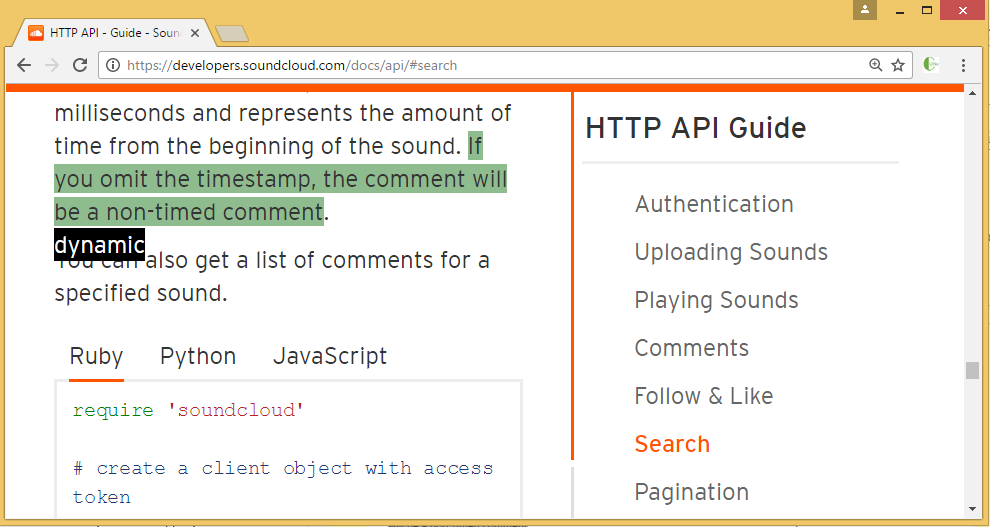Switch to the Ruby code tab
The width and height of the screenshot is (990, 527).
tap(96, 357)
